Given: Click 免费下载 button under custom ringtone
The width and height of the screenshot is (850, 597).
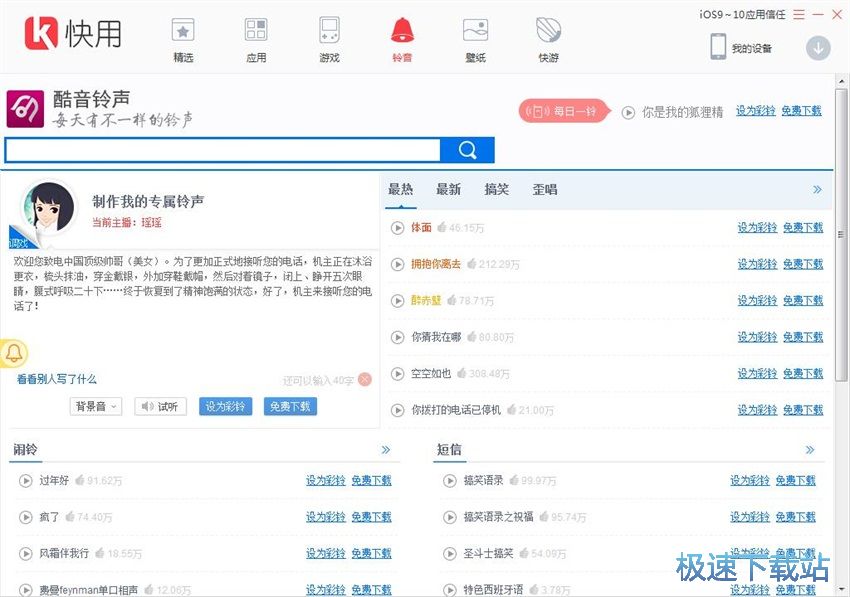Looking at the screenshot, I should [x=290, y=406].
